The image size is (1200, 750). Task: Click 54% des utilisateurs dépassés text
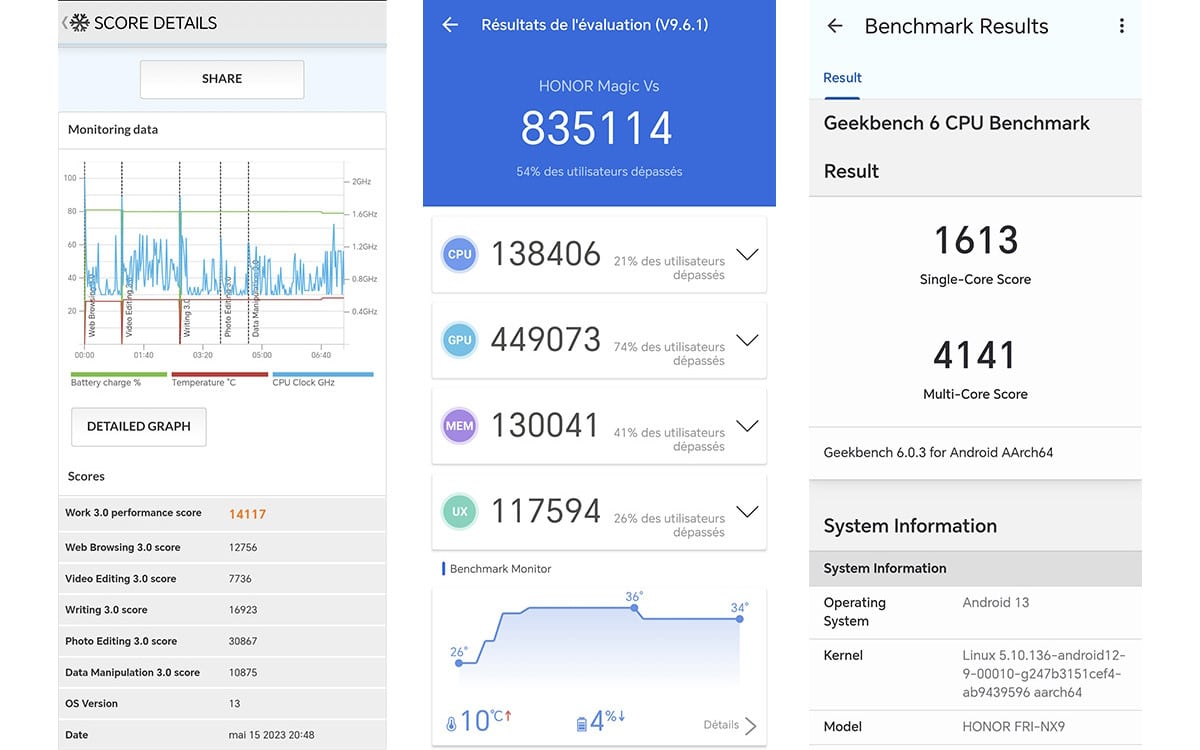(599, 172)
